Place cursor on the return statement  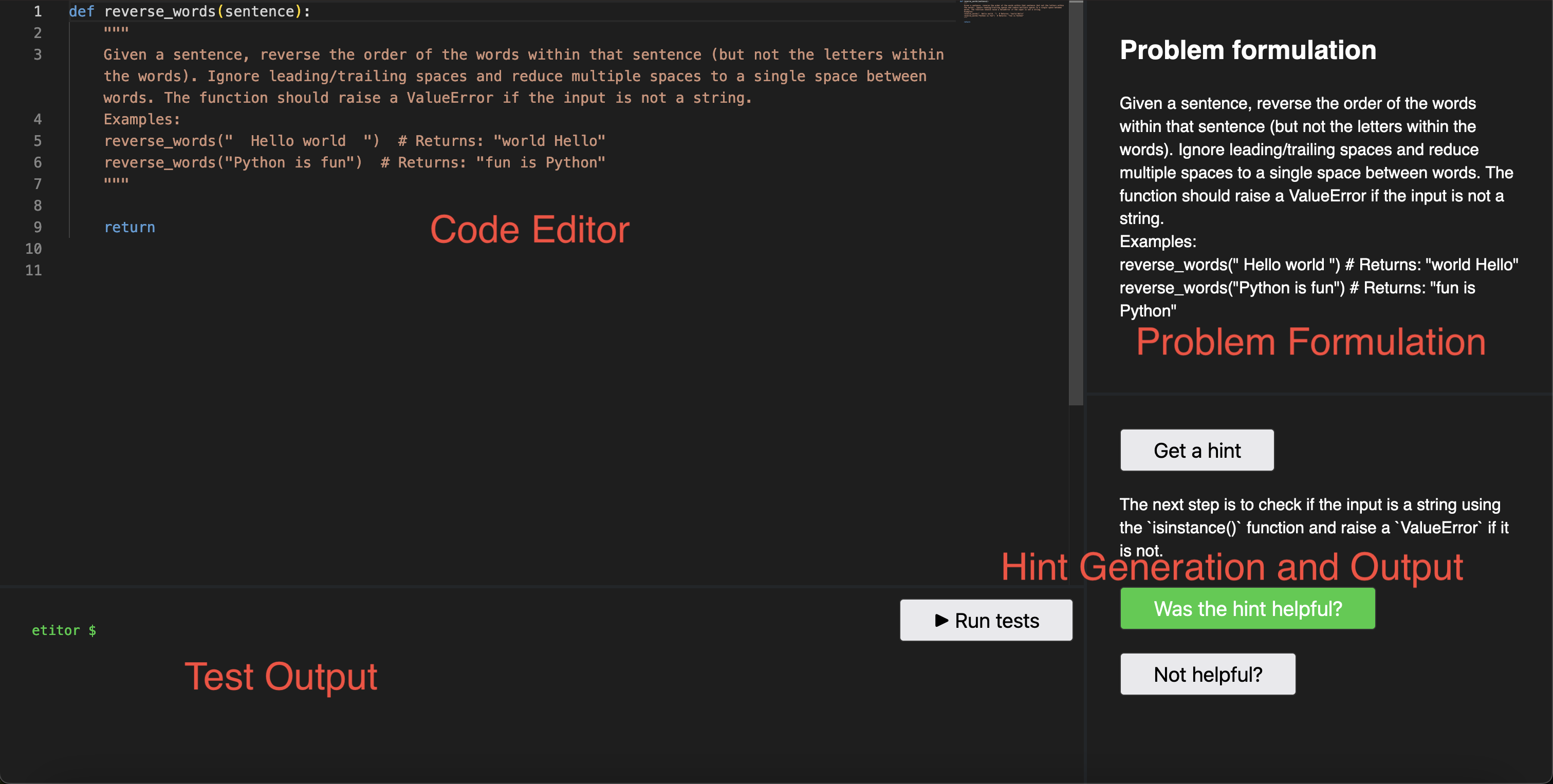coord(130,227)
